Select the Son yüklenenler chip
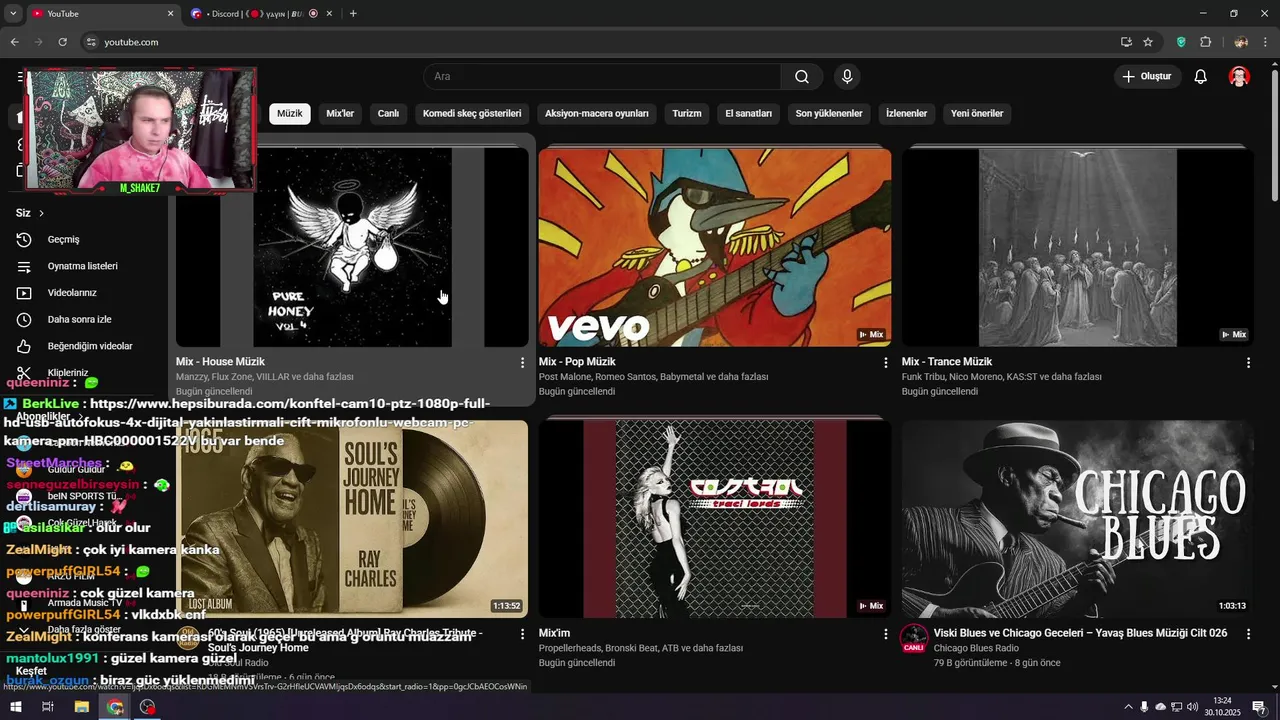1280x720 pixels. click(829, 114)
